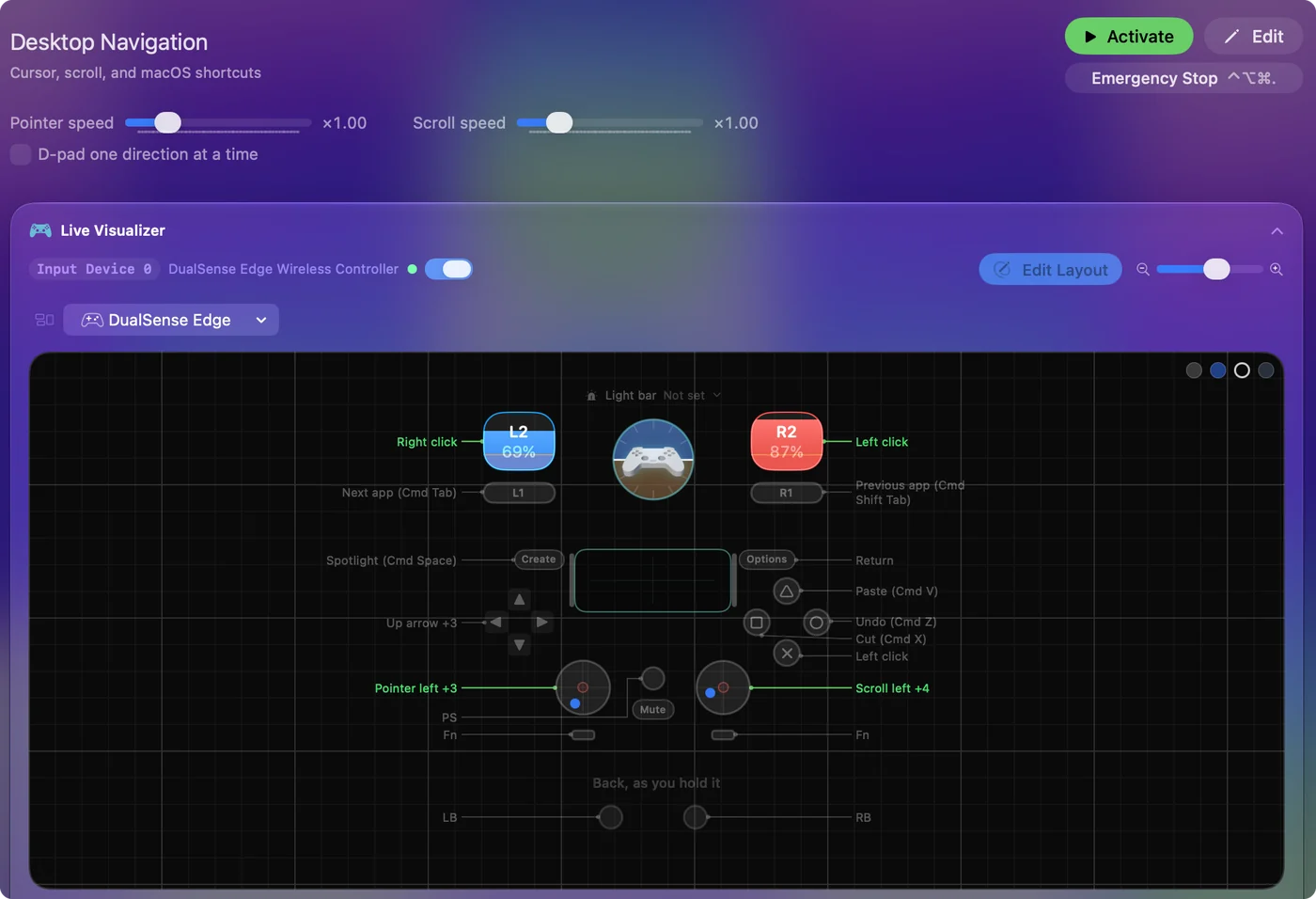
Task: Click the Scroll speed slider
Action: [x=609, y=123]
